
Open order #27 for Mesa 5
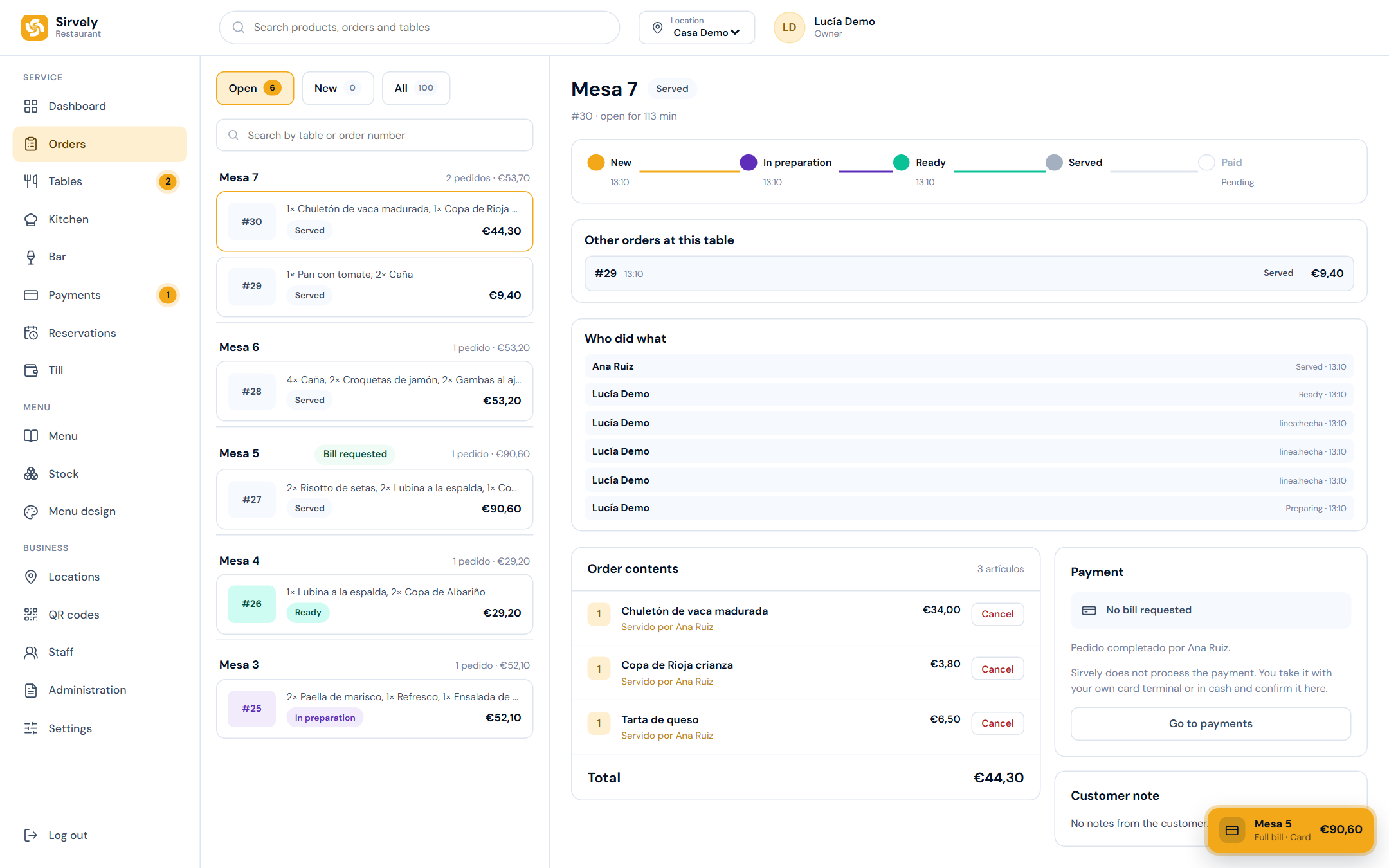[374, 499]
